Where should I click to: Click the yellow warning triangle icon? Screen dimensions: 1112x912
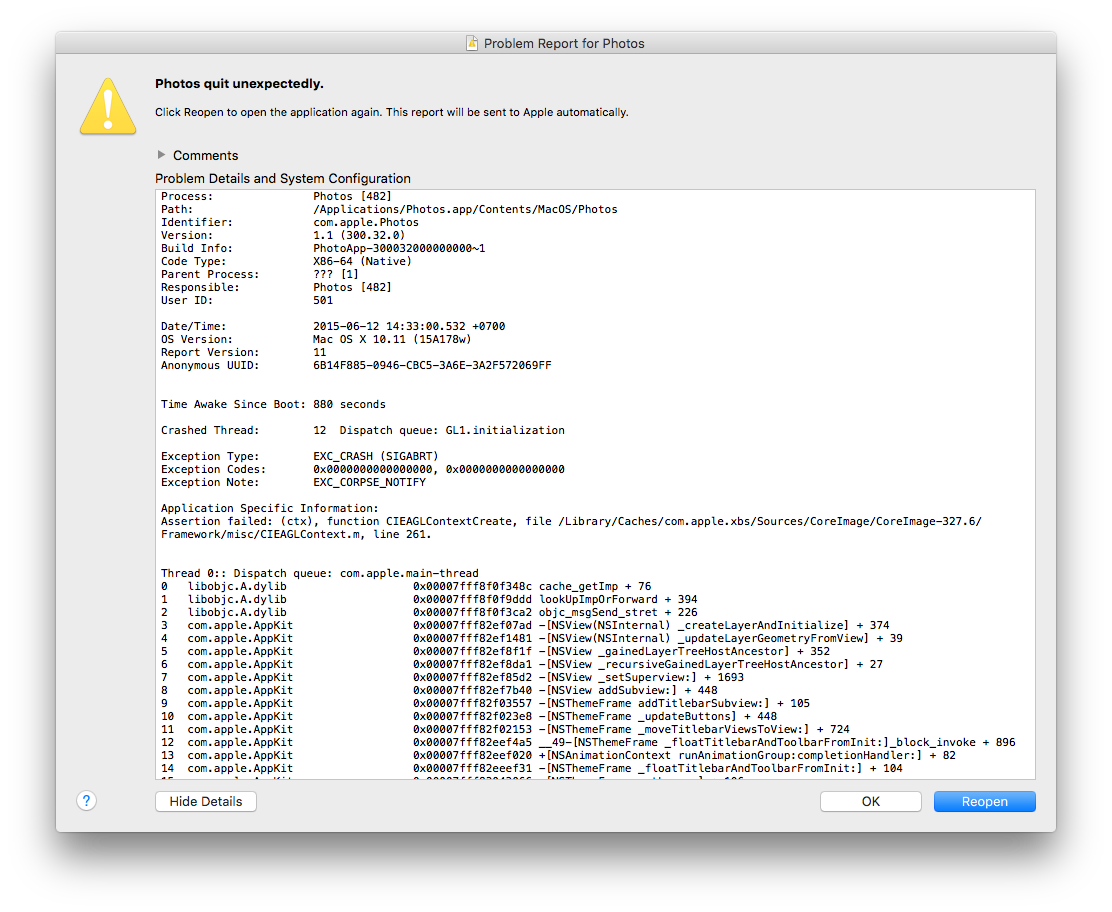108,106
